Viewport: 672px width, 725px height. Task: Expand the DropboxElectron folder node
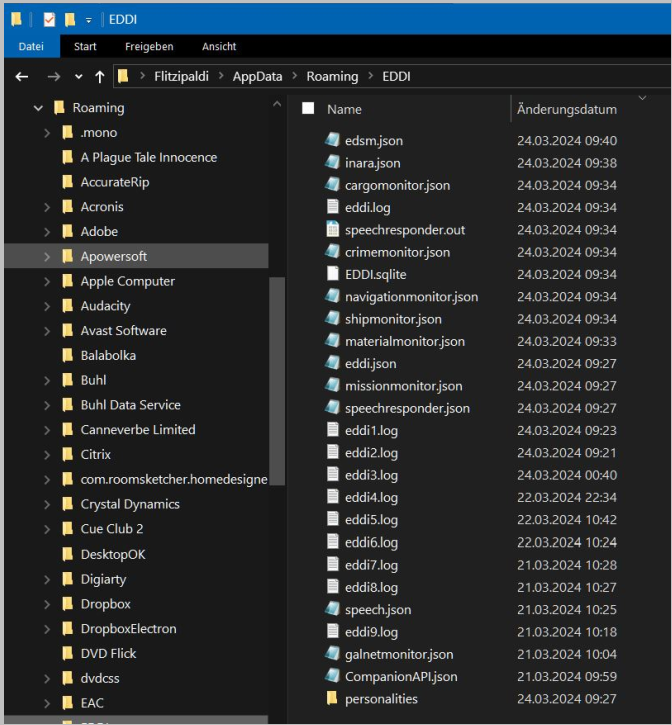pyautogui.click(x=47, y=629)
